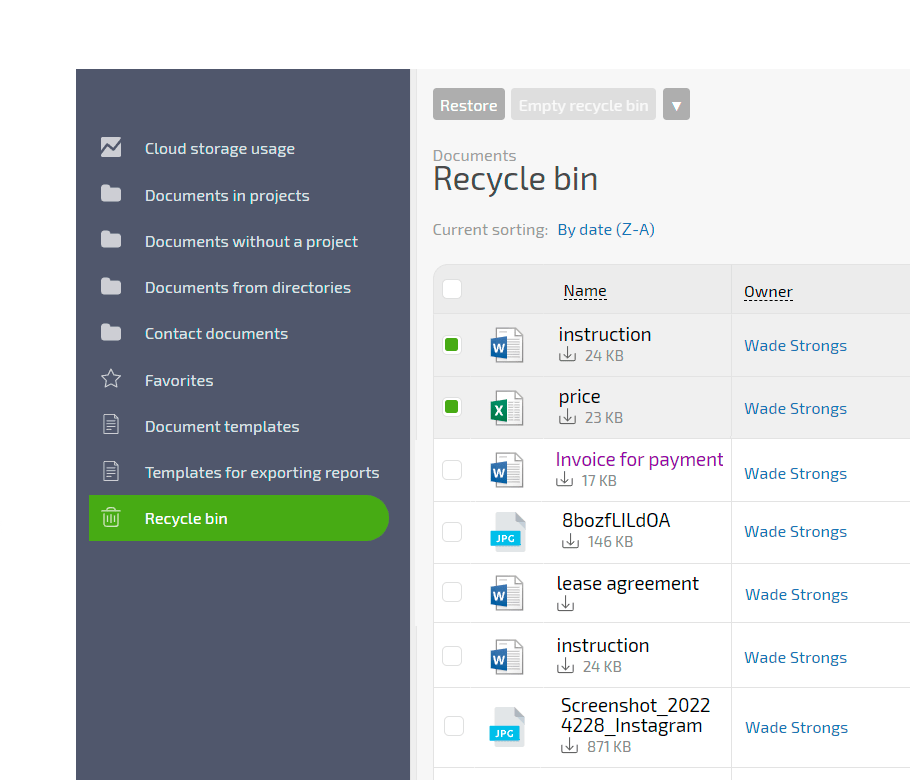Image resolution: width=910 pixels, height=780 pixels.
Task: Click the Templates for exporting reports icon
Action: coord(111,471)
